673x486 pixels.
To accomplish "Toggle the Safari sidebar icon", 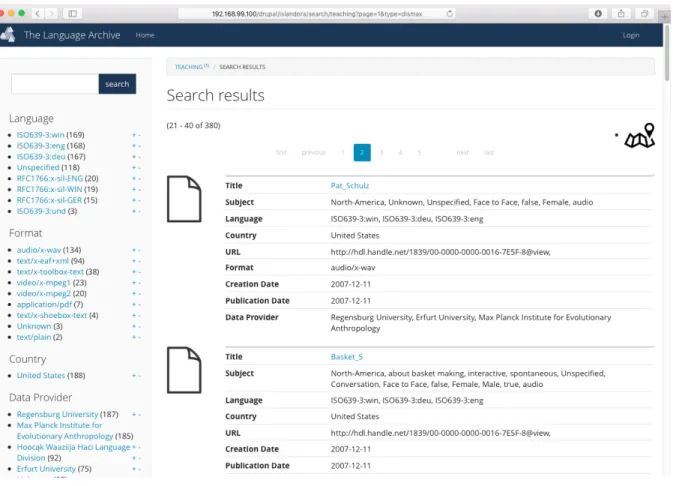I will pyautogui.click(x=73, y=14).
